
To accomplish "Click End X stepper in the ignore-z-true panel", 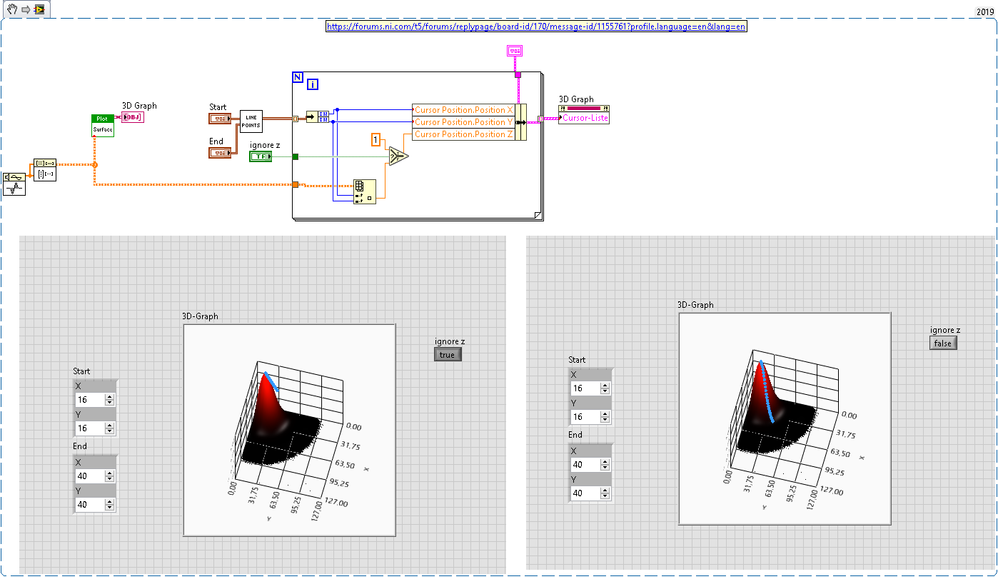I will point(109,476).
